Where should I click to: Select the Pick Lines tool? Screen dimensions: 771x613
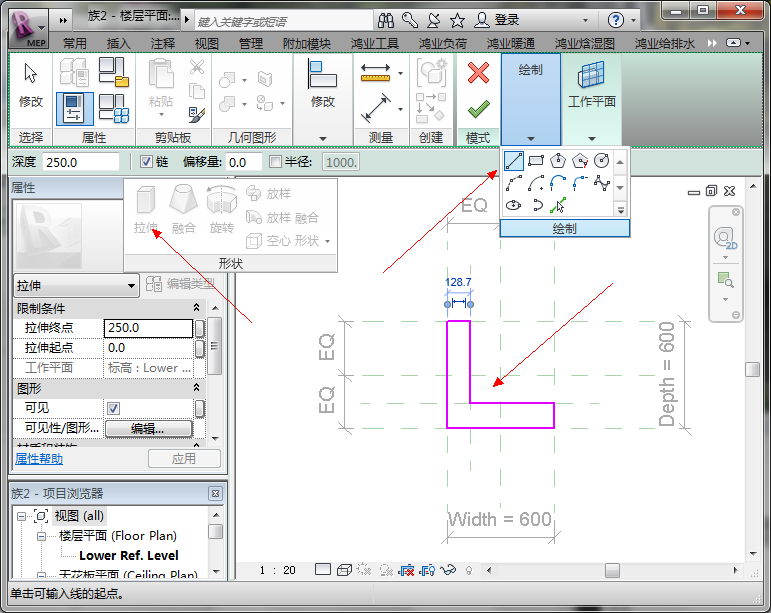point(558,205)
